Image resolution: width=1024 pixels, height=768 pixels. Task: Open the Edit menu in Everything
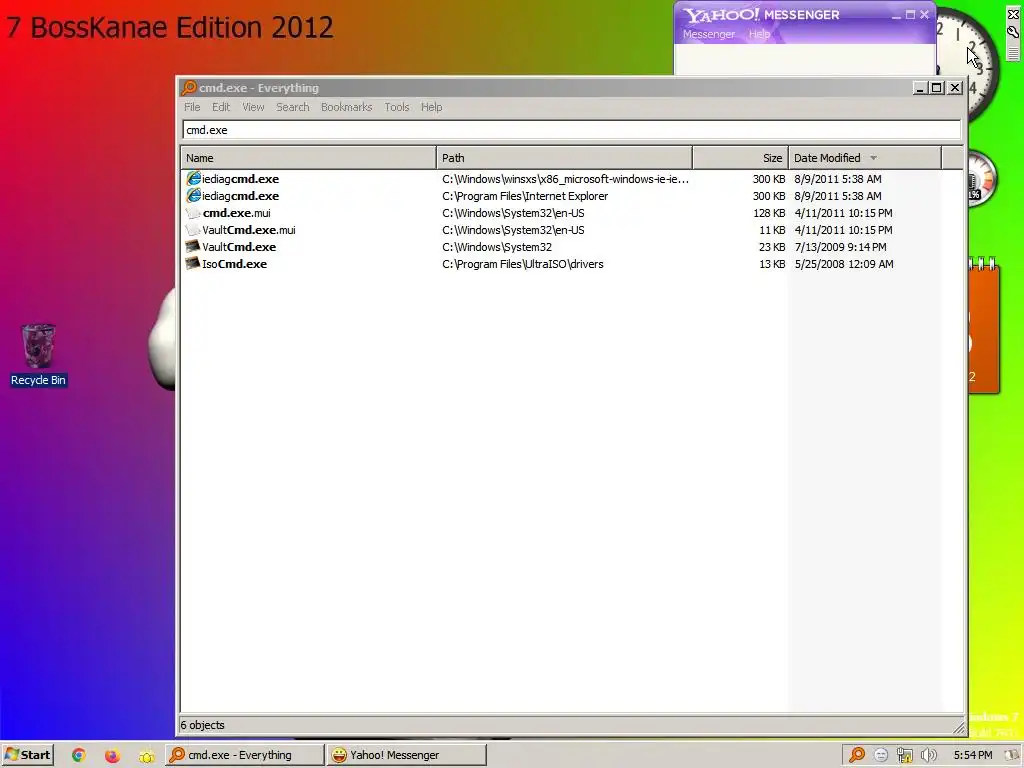[221, 107]
